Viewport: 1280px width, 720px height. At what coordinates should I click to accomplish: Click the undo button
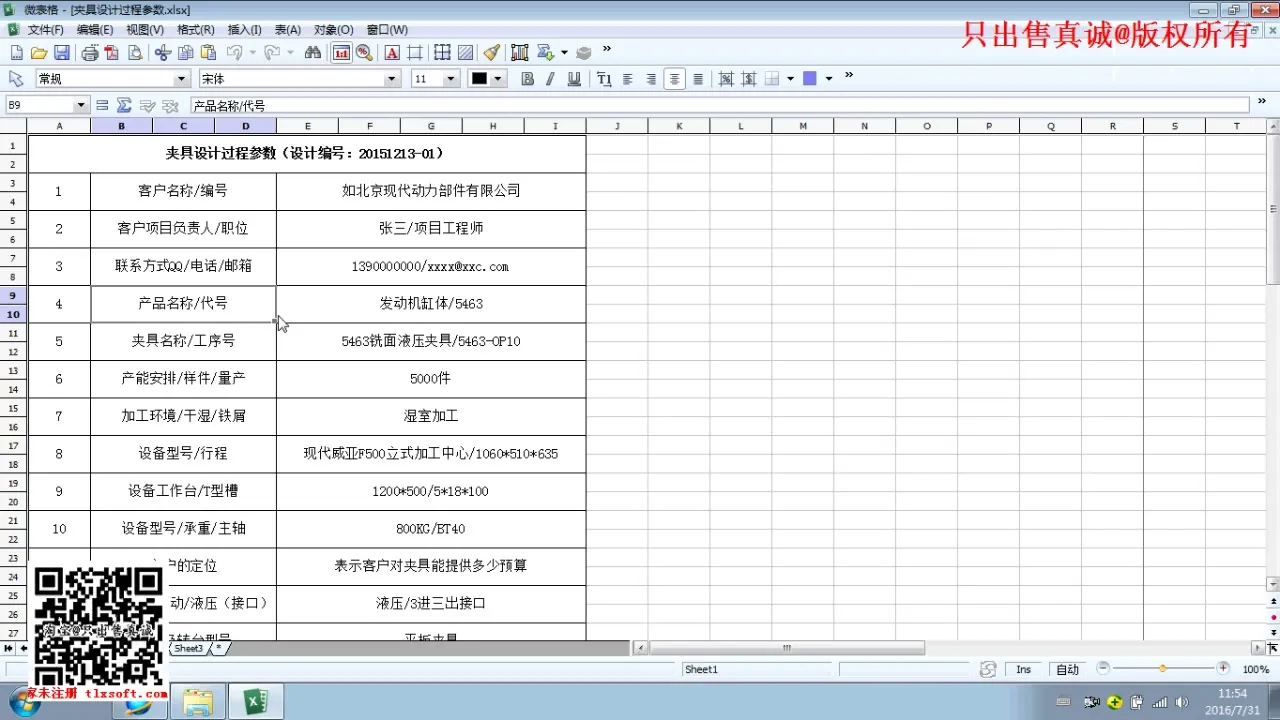pyautogui.click(x=234, y=53)
